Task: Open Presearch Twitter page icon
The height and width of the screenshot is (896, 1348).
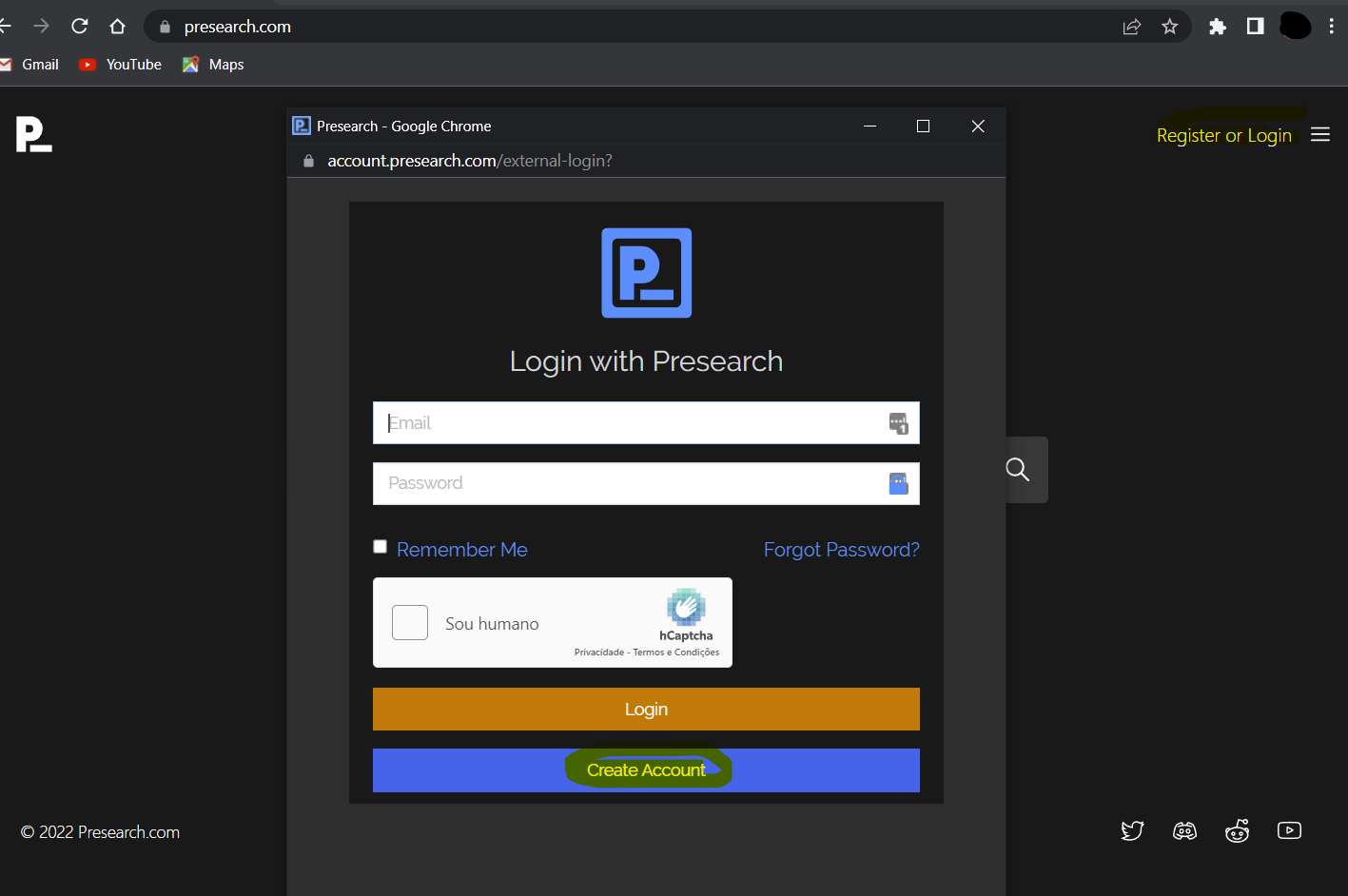Action: click(1132, 831)
